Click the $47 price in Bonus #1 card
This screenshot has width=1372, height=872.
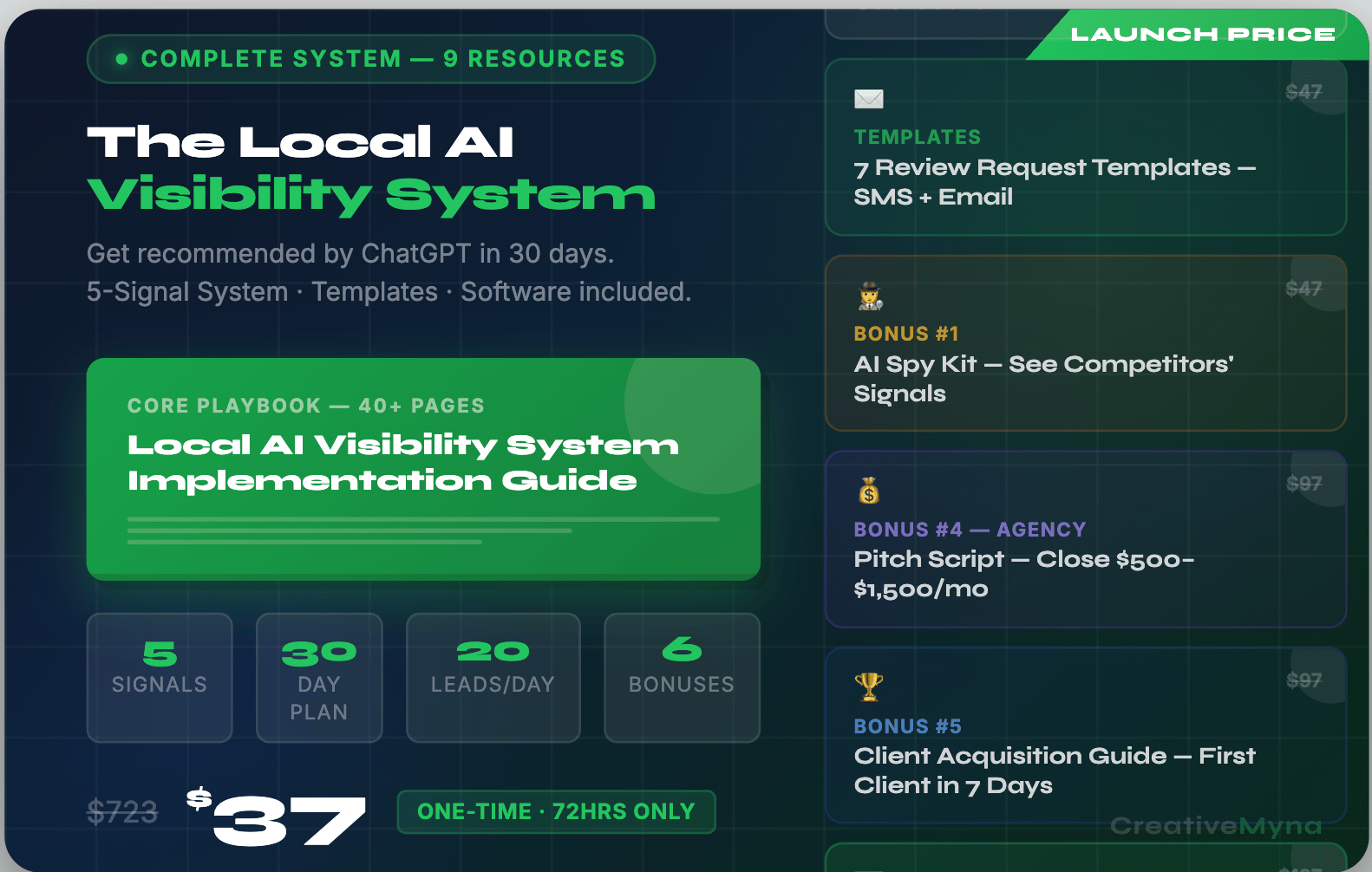1303,289
